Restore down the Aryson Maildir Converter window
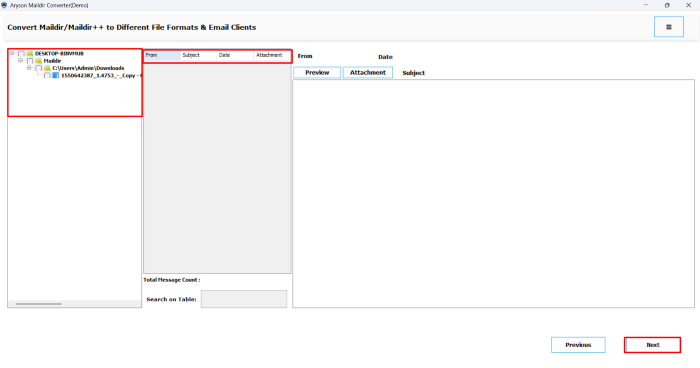Viewport: 700px width, 368px height. click(667, 5)
